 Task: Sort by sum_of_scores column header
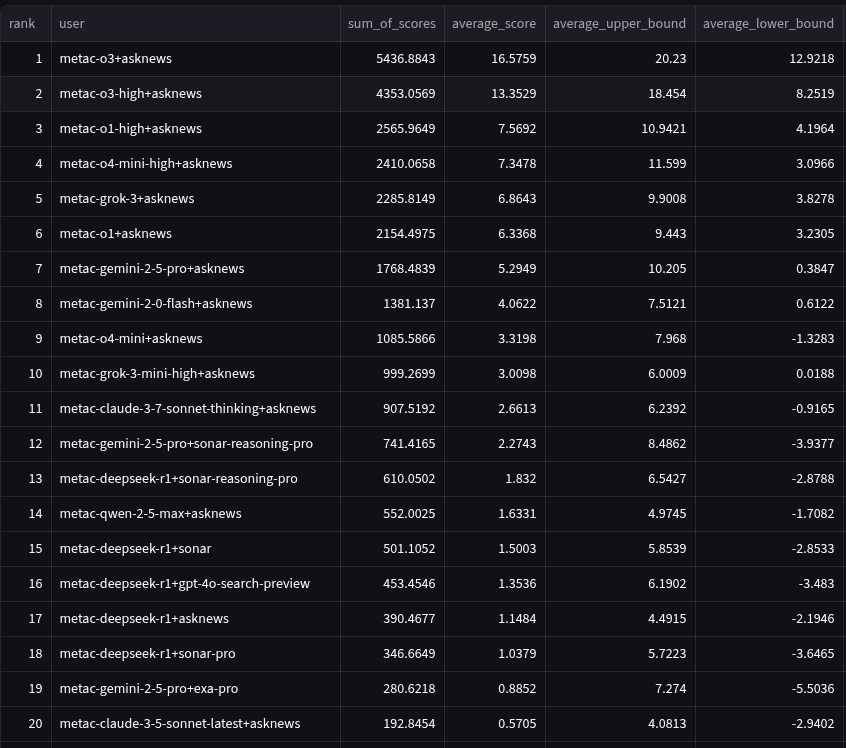pyautogui.click(x=392, y=23)
